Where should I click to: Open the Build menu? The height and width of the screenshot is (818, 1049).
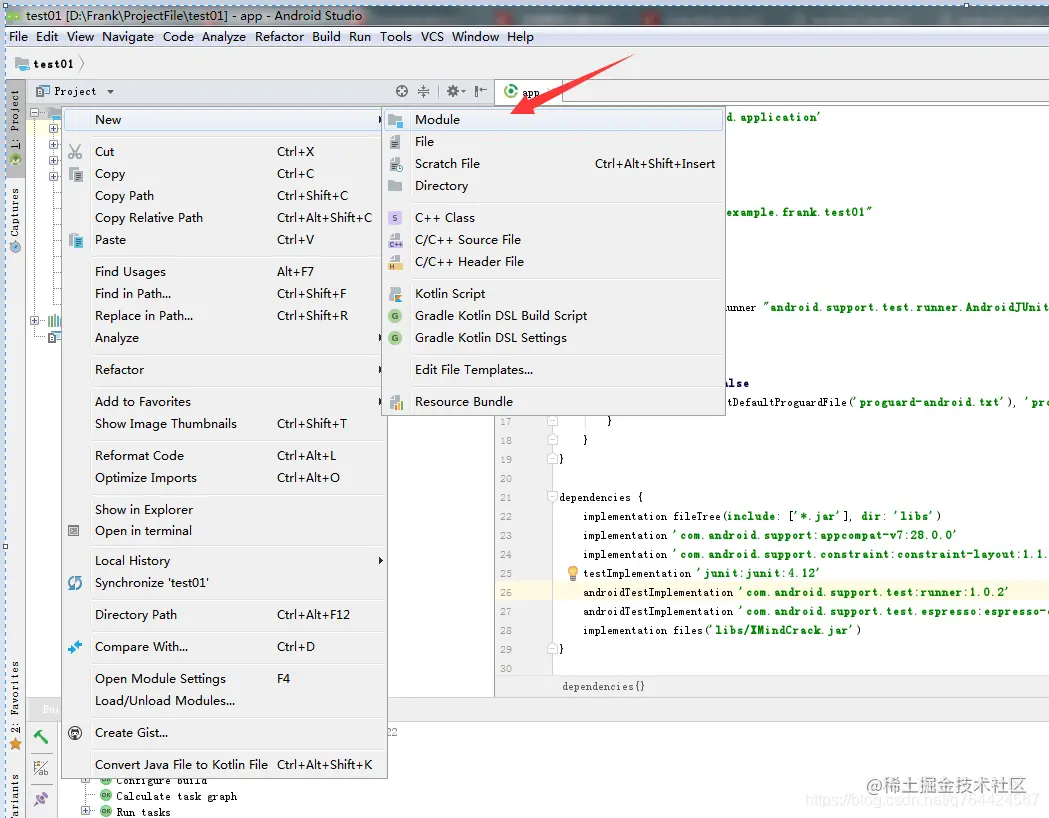pyautogui.click(x=326, y=37)
